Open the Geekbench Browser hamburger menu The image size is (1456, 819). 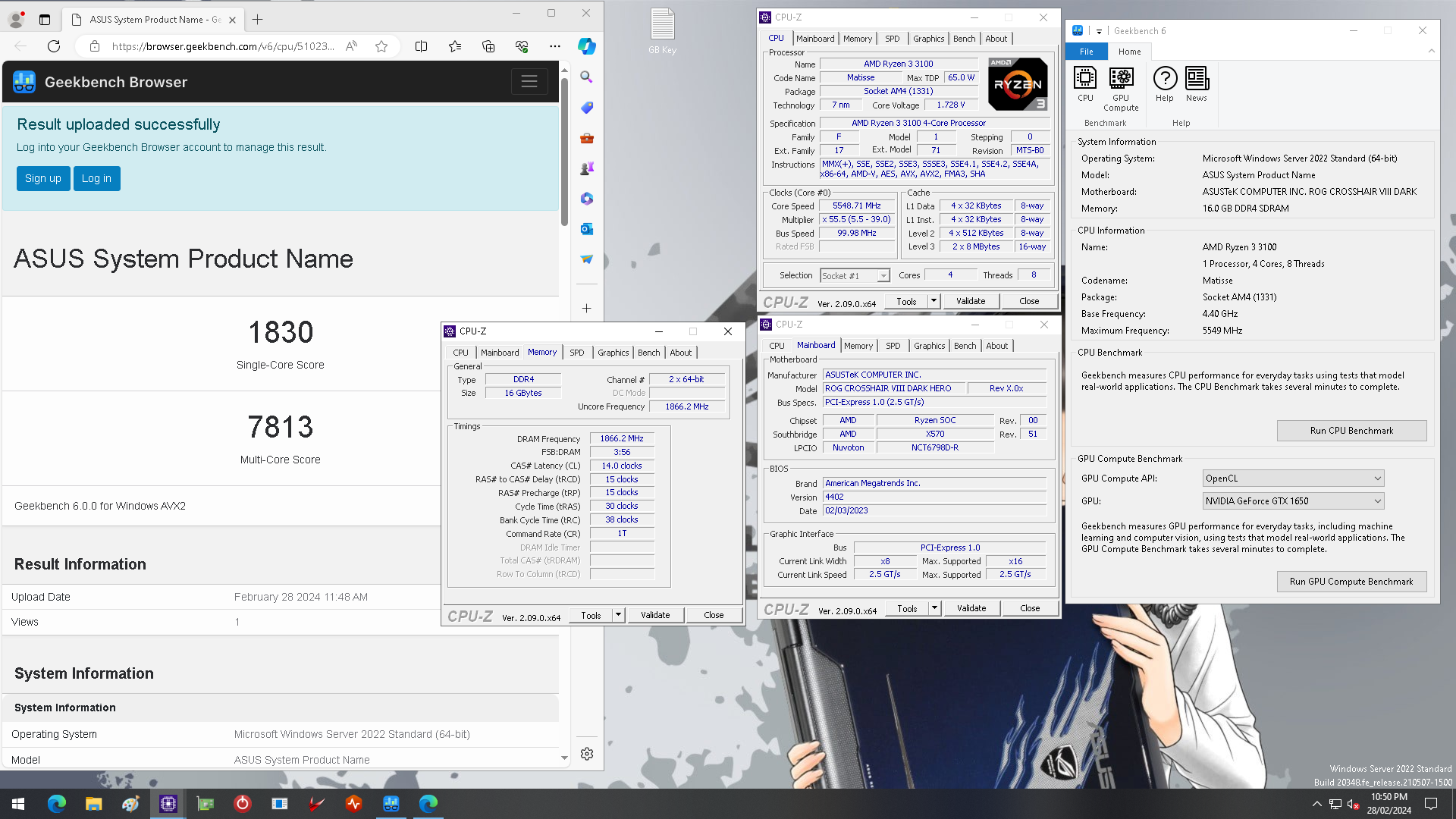click(x=529, y=82)
